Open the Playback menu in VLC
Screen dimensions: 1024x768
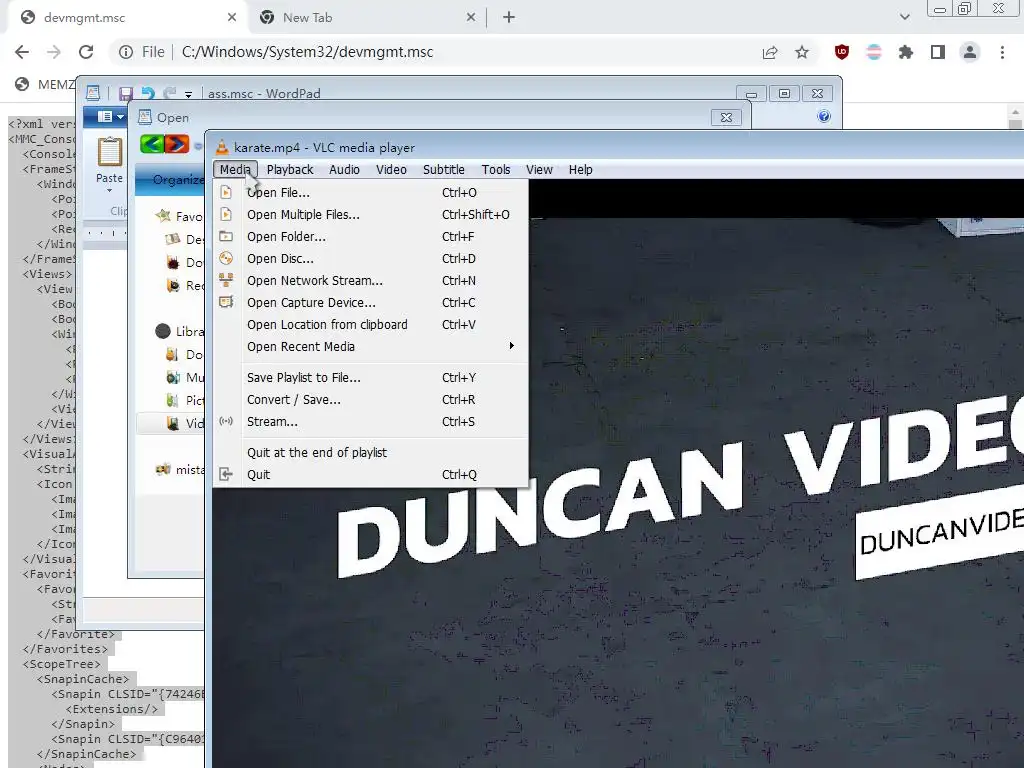[x=290, y=169]
